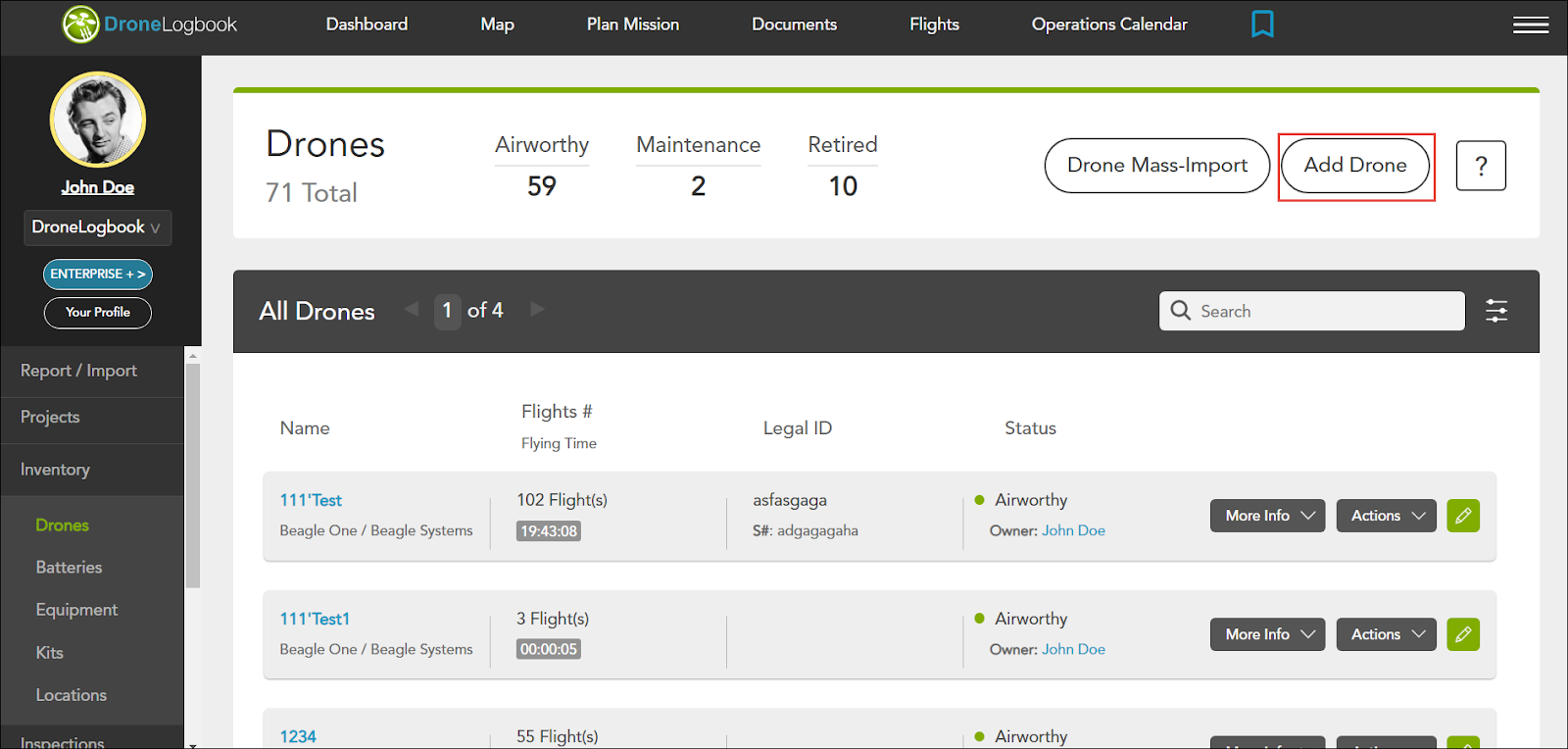Edit 111'Test with green pencil icon
This screenshot has height=749, width=1568.
(1463, 516)
